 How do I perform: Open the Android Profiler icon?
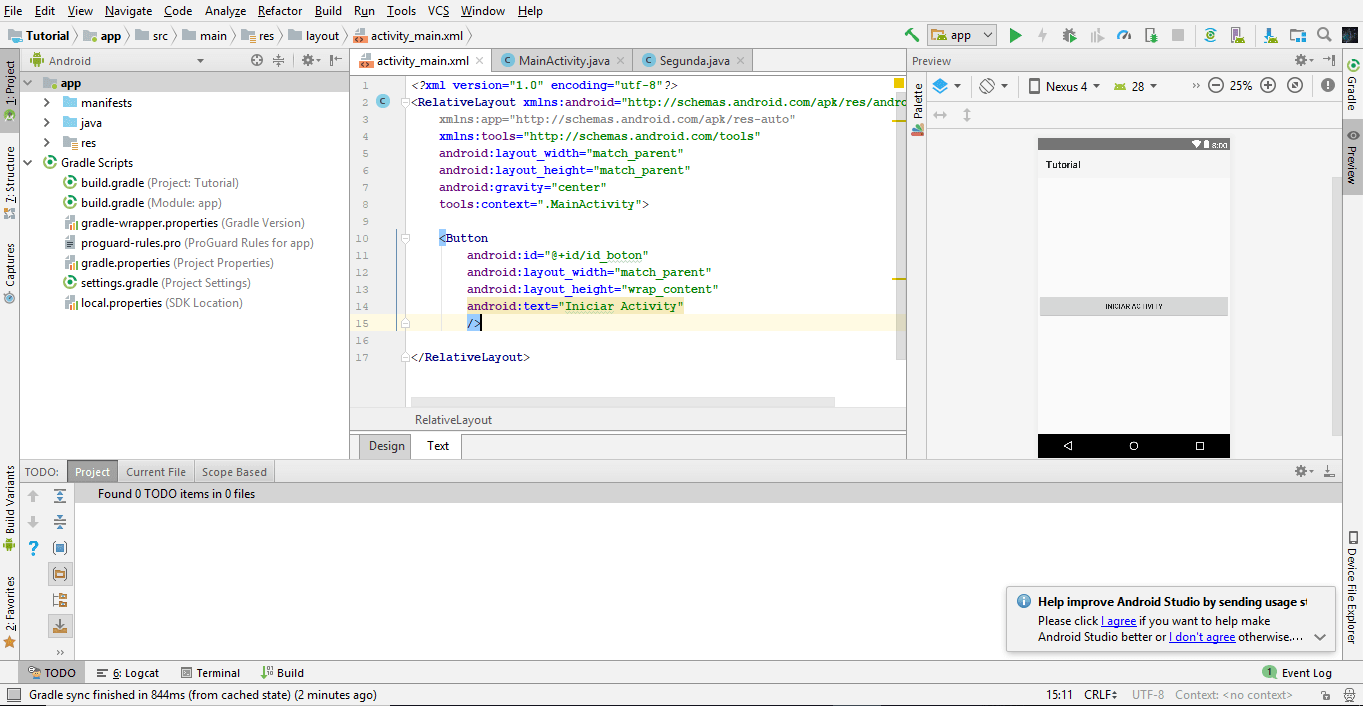coord(1122,34)
